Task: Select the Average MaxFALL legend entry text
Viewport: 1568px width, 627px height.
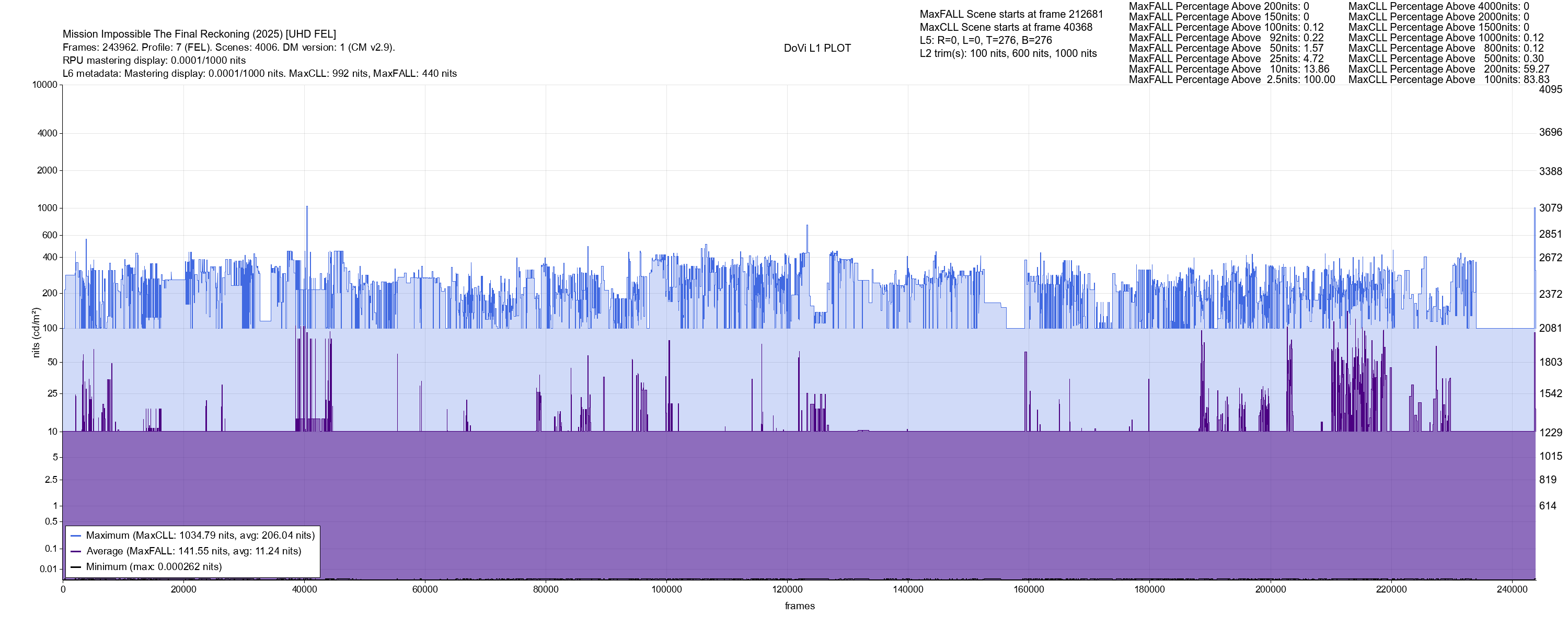Action: (x=193, y=552)
